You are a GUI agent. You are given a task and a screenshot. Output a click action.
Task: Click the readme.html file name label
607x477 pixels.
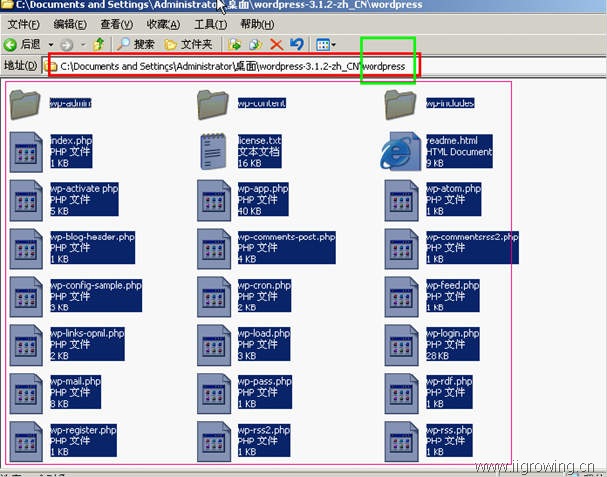(452, 140)
